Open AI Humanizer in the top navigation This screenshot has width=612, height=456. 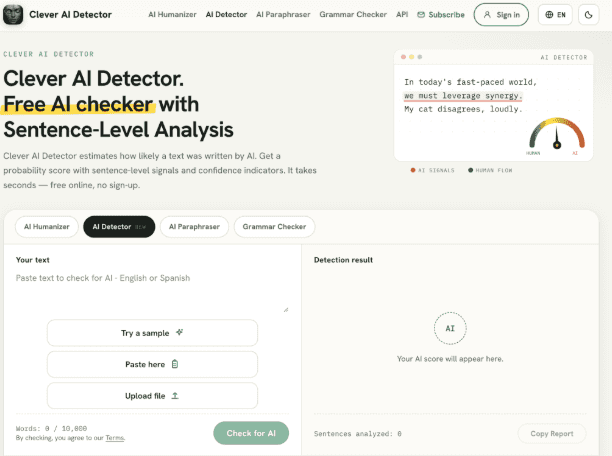pos(172,14)
